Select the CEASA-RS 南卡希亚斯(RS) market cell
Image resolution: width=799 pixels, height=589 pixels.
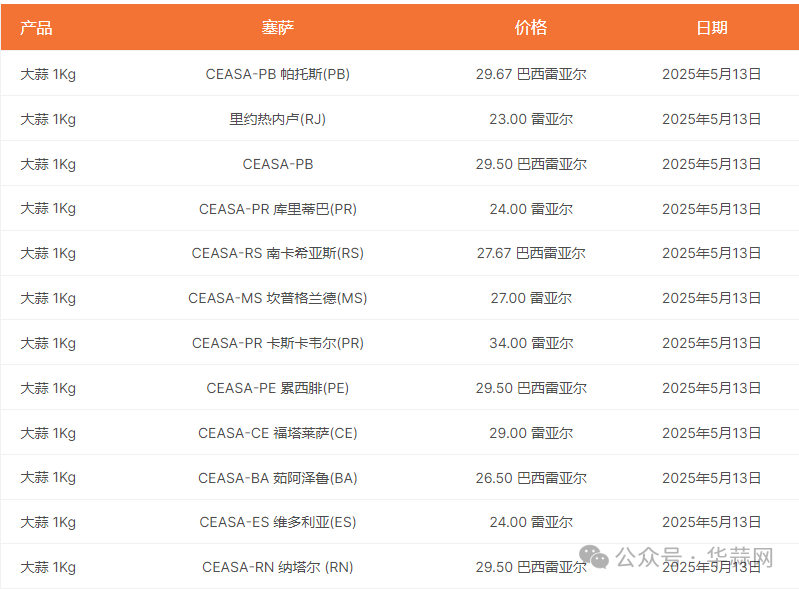click(x=277, y=253)
